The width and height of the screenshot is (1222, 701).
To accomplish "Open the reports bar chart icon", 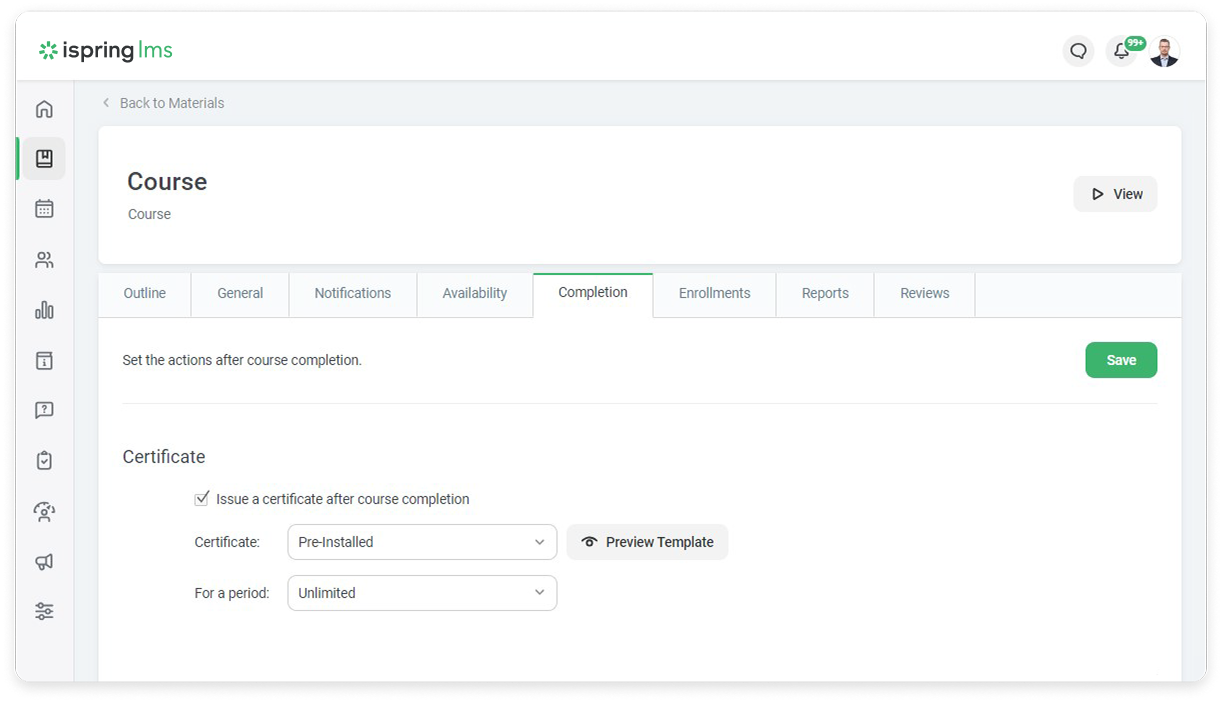I will coord(44,310).
